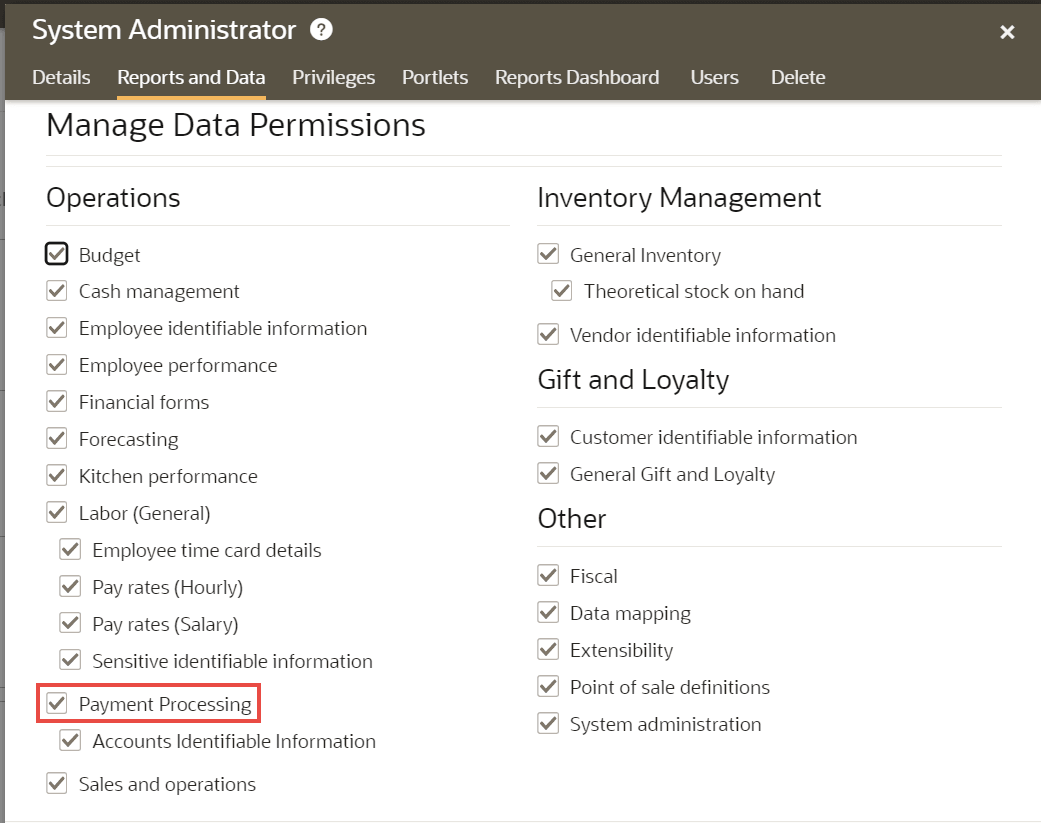This screenshot has height=823, width=1041.
Task: Open the Portlets tab
Action: (x=435, y=77)
